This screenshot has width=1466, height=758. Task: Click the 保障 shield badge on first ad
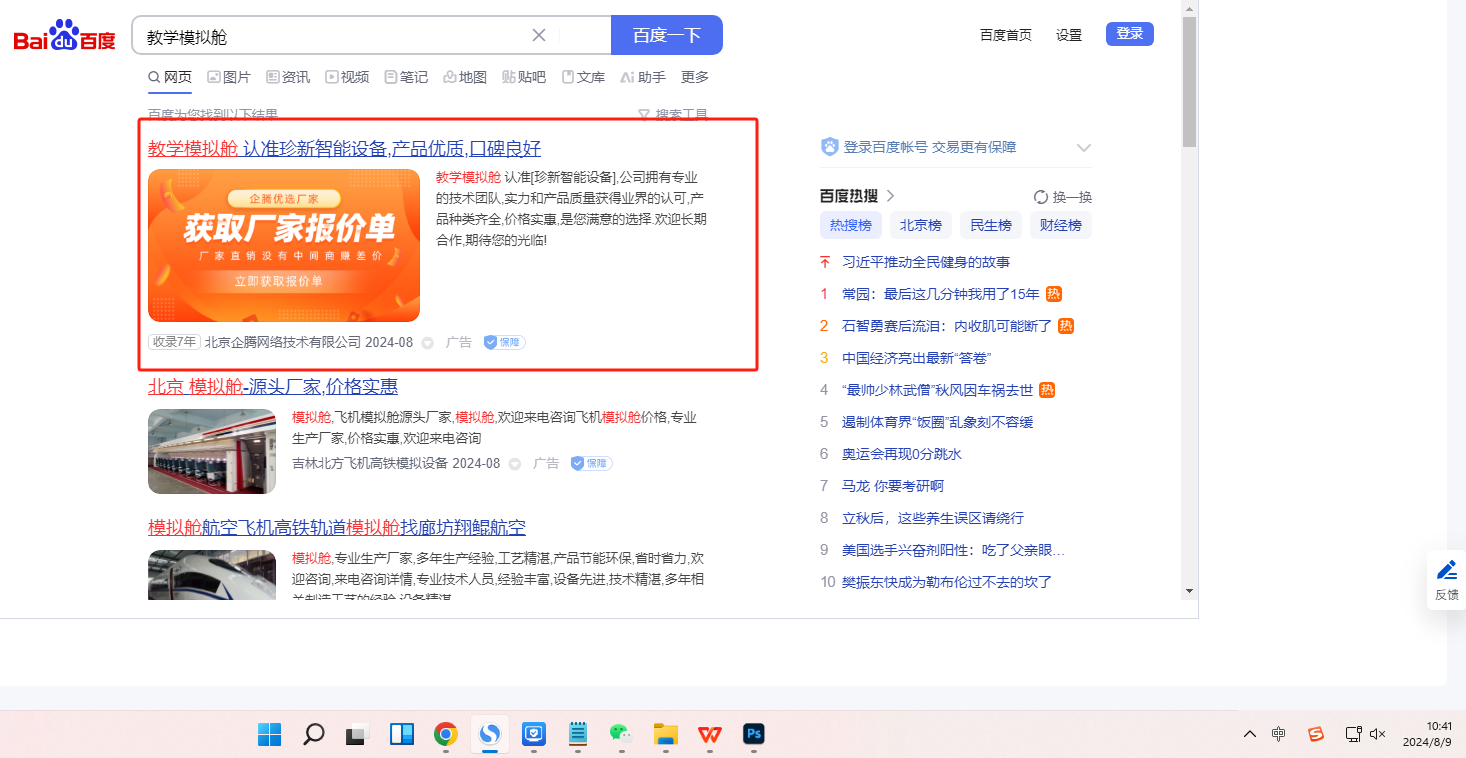[x=505, y=343]
